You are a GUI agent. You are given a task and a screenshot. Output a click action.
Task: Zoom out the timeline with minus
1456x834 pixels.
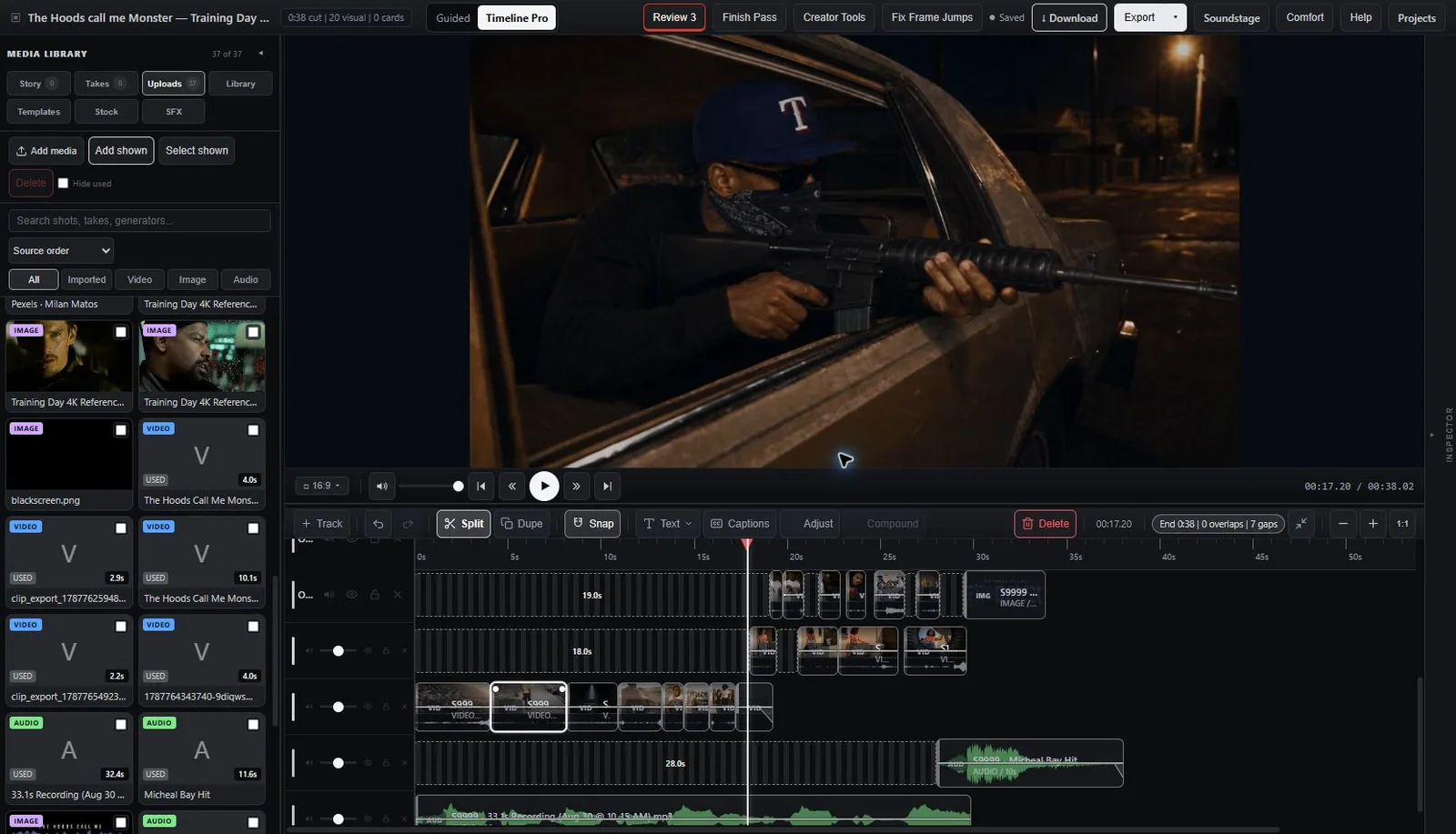point(1343,524)
